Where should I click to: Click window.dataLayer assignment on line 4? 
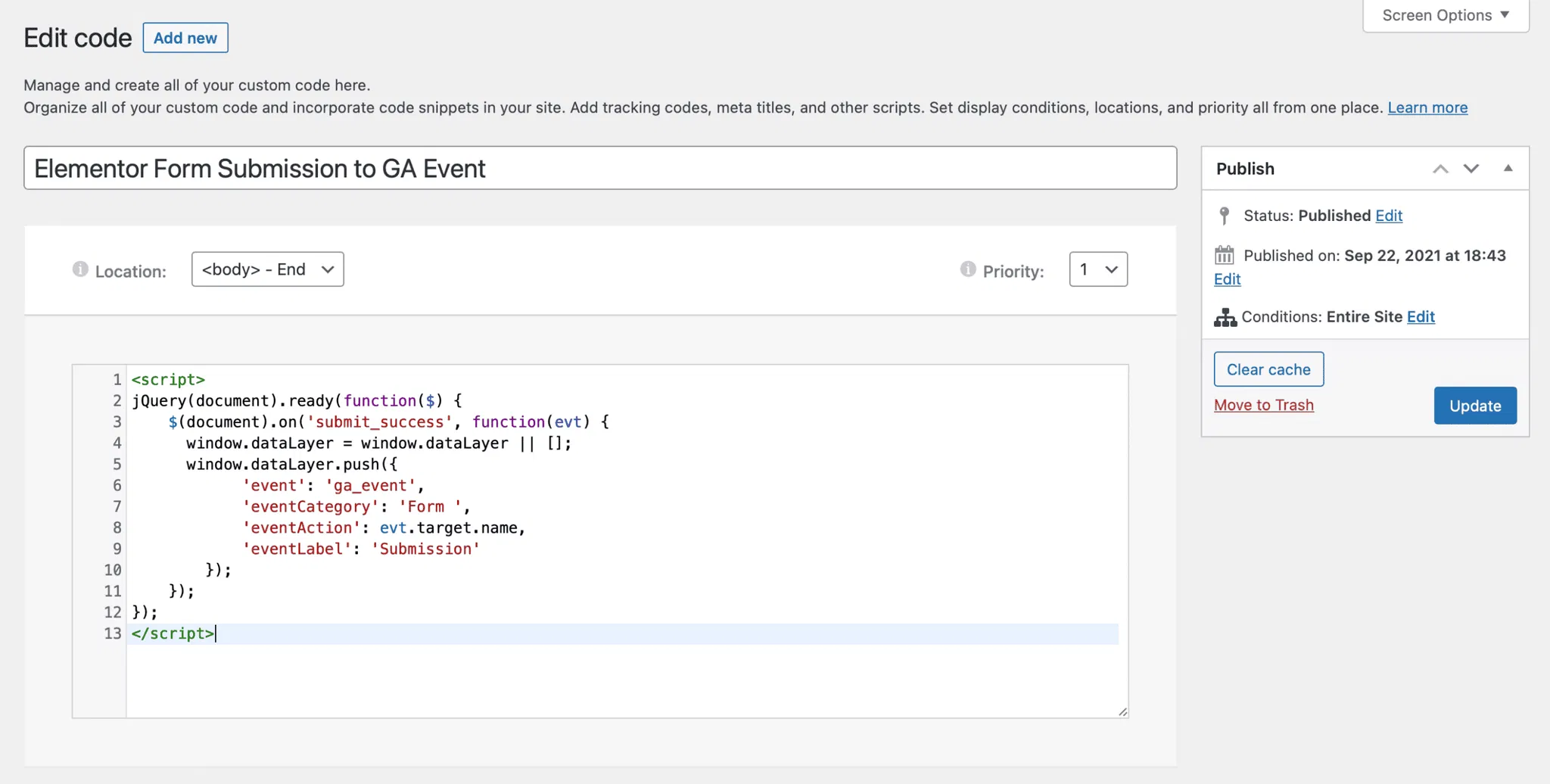tap(378, 443)
